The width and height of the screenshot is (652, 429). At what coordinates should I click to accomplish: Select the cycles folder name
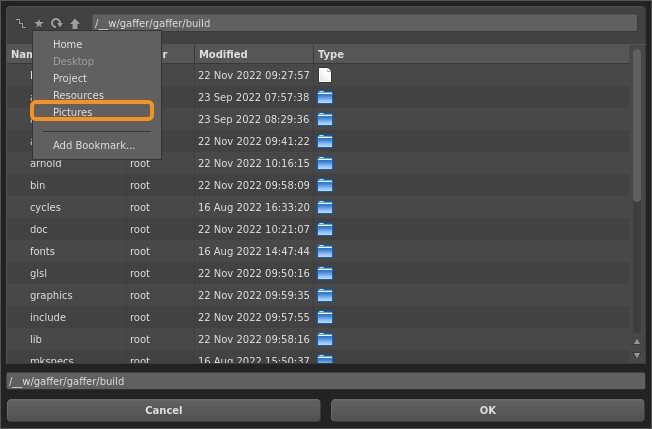point(45,207)
